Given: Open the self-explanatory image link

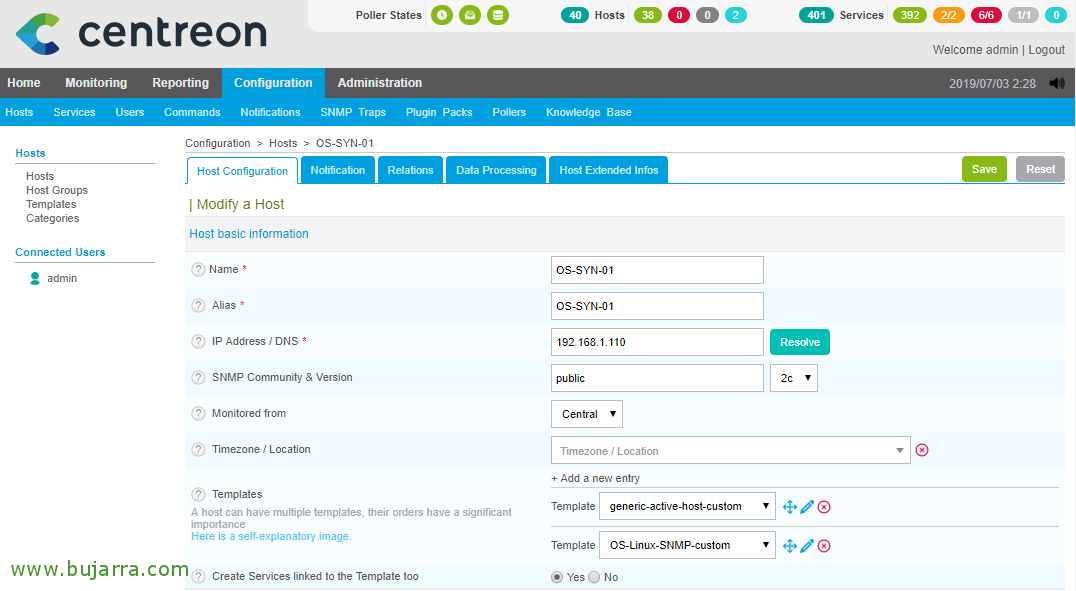Looking at the screenshot, I should [x=271, y=537].
